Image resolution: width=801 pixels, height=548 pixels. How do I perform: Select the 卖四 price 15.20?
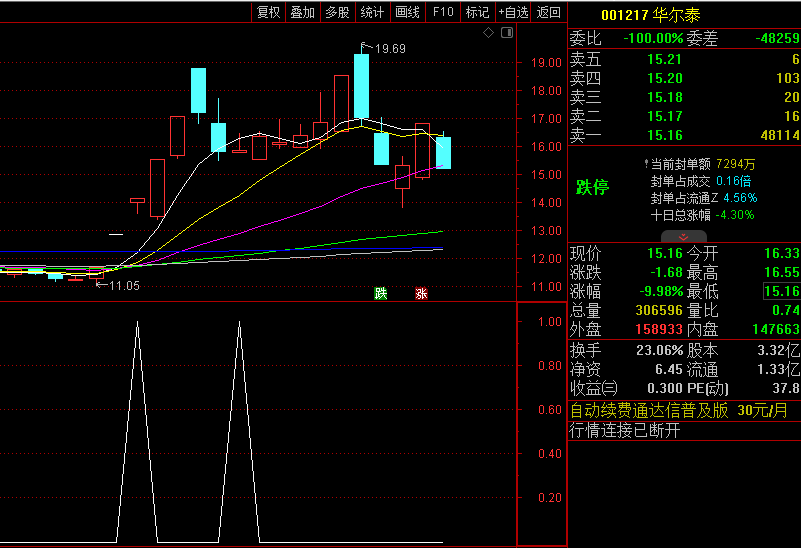[x=665, y=78]
